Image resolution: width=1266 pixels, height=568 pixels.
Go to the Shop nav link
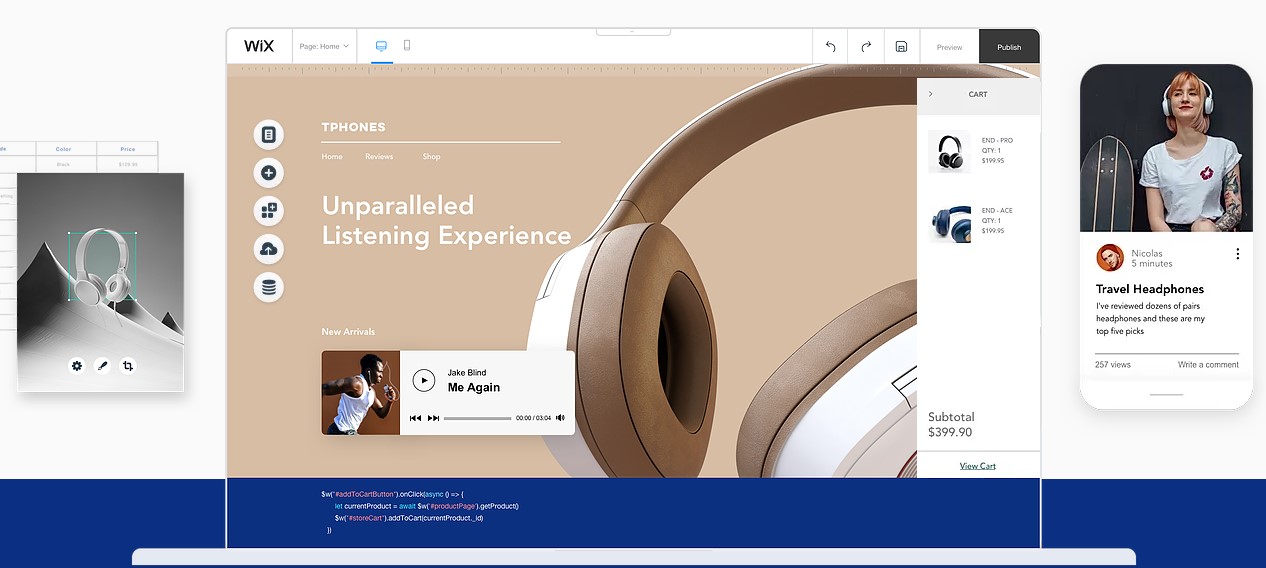click(x=431, y=157)
